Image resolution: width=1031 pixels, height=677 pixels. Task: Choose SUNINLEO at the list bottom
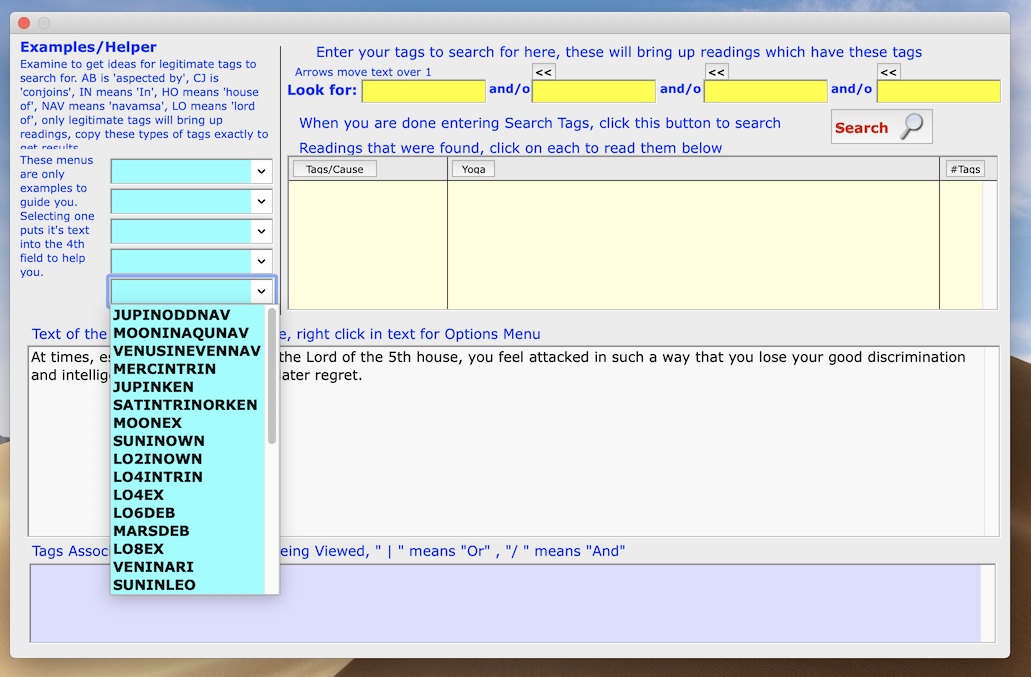coord(154,585)
